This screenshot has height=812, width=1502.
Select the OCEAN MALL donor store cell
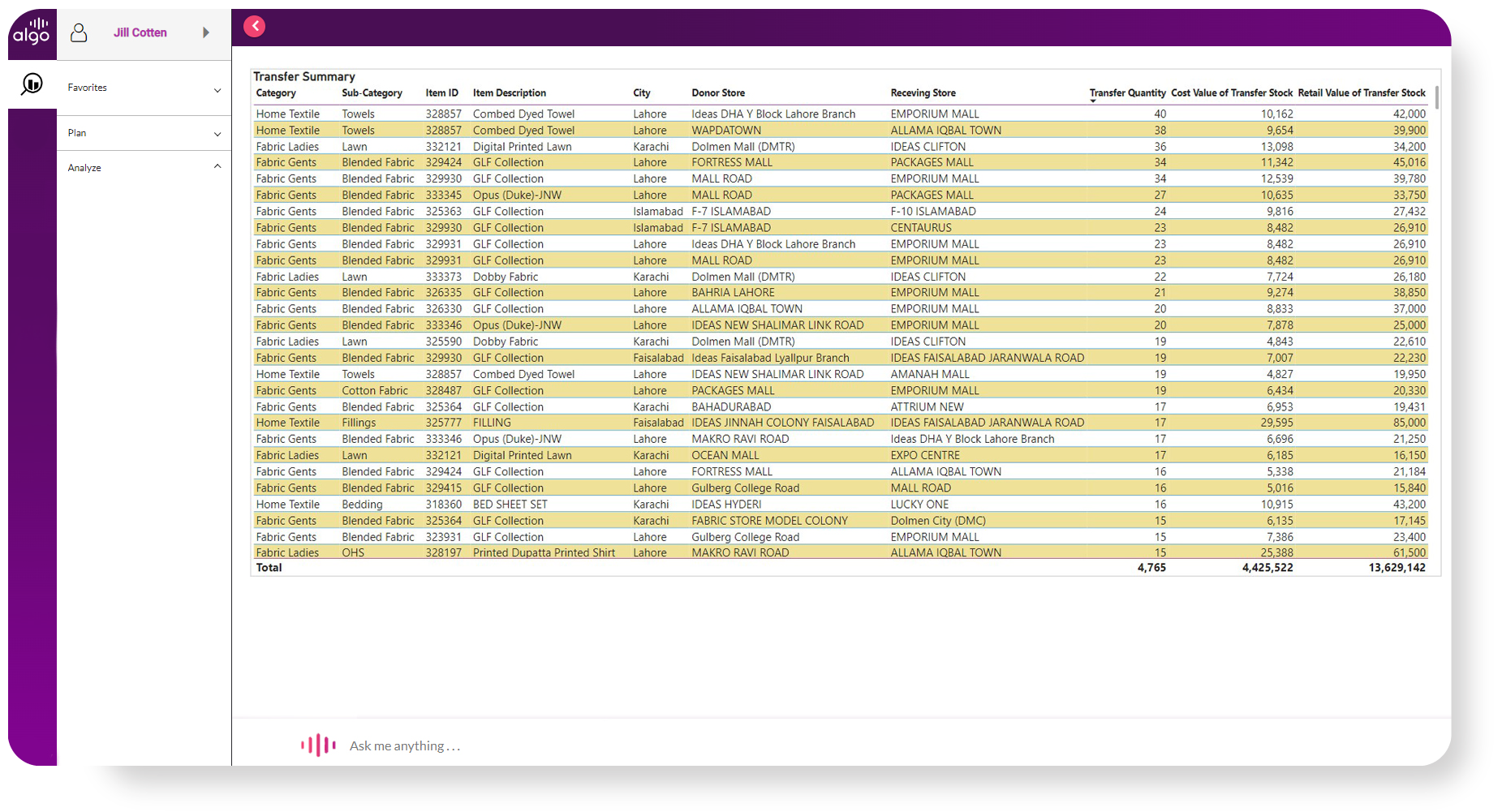coord(725,456)
